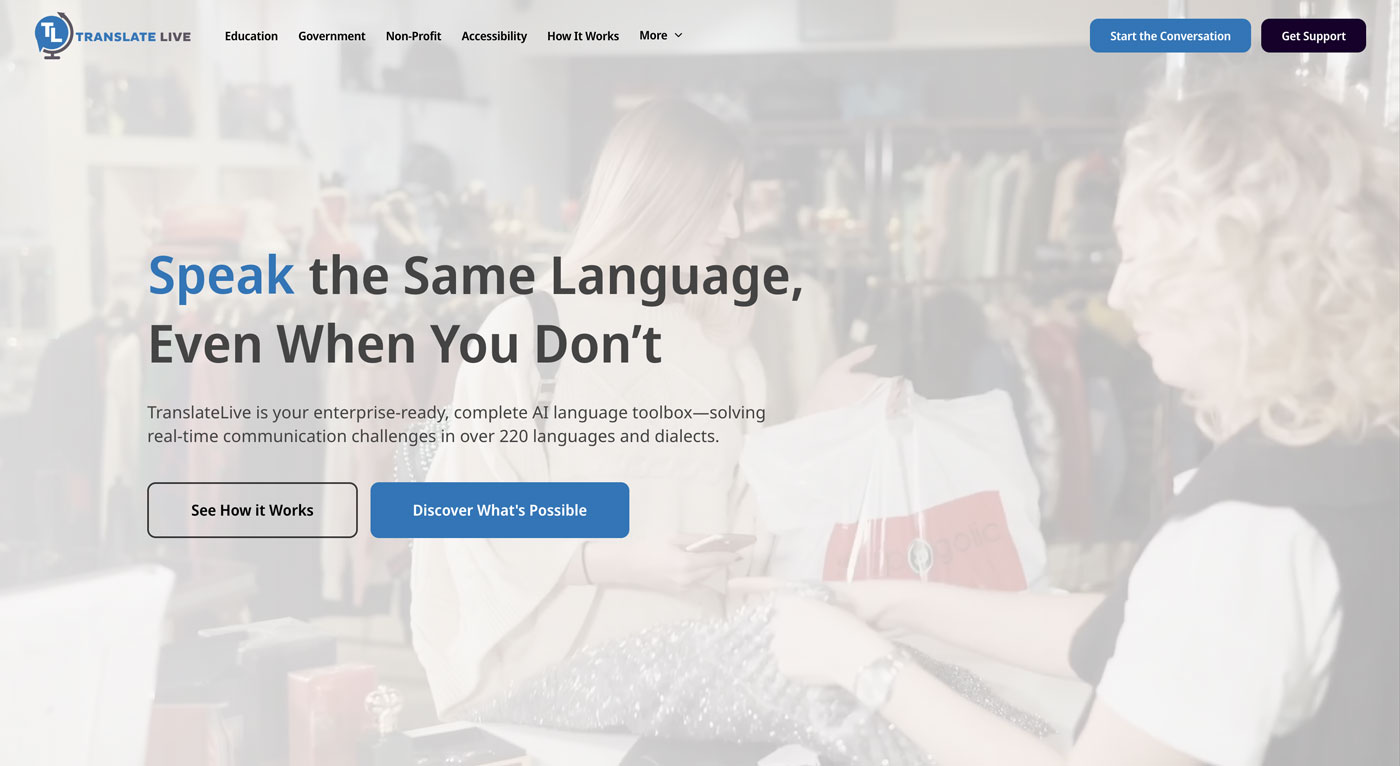
Task: Click the chevron arrow beside More
Action: coord(678,35)
